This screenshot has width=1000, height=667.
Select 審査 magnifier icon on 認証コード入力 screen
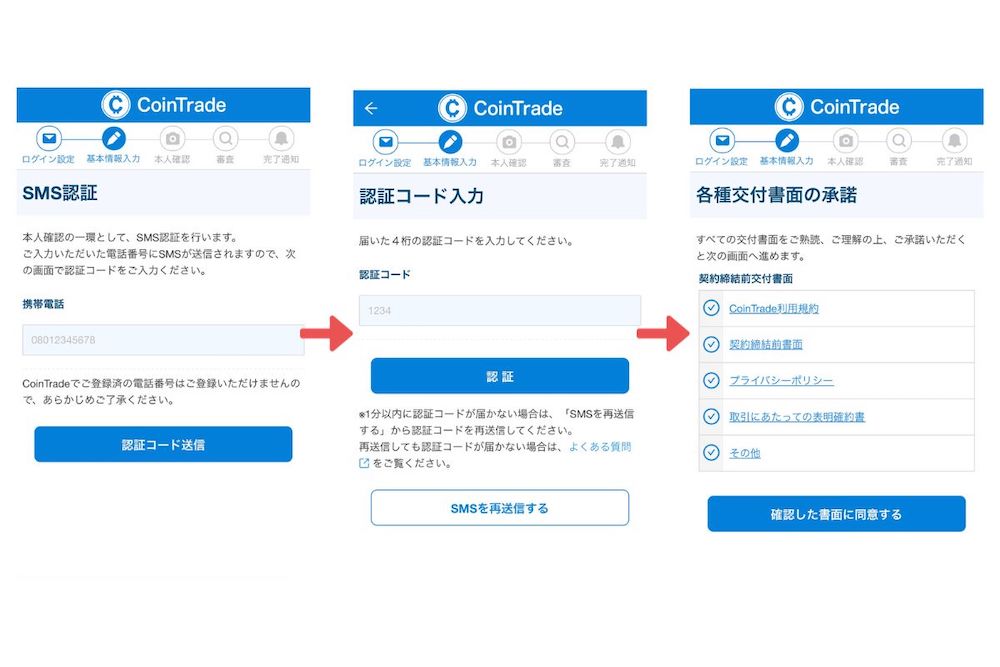[x=562, y=142]
